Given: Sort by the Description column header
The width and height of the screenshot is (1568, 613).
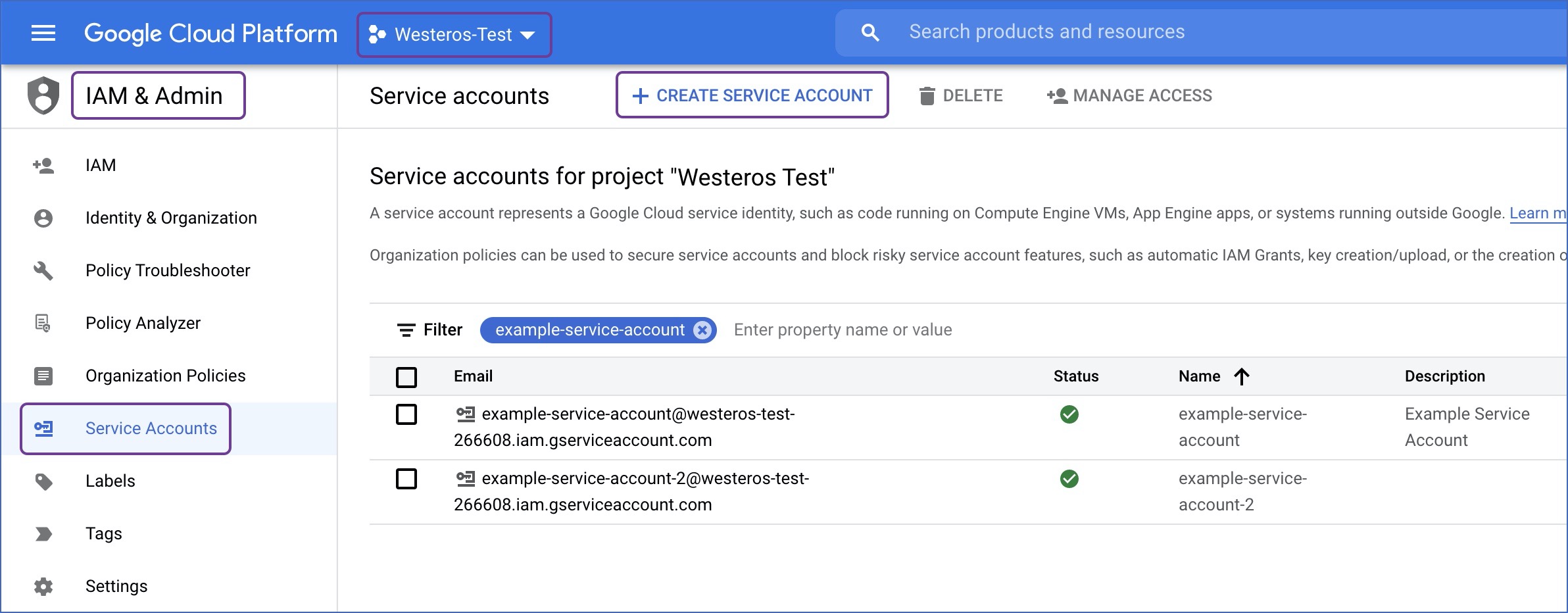Looking at the screenshot, I should point(1445,376).
